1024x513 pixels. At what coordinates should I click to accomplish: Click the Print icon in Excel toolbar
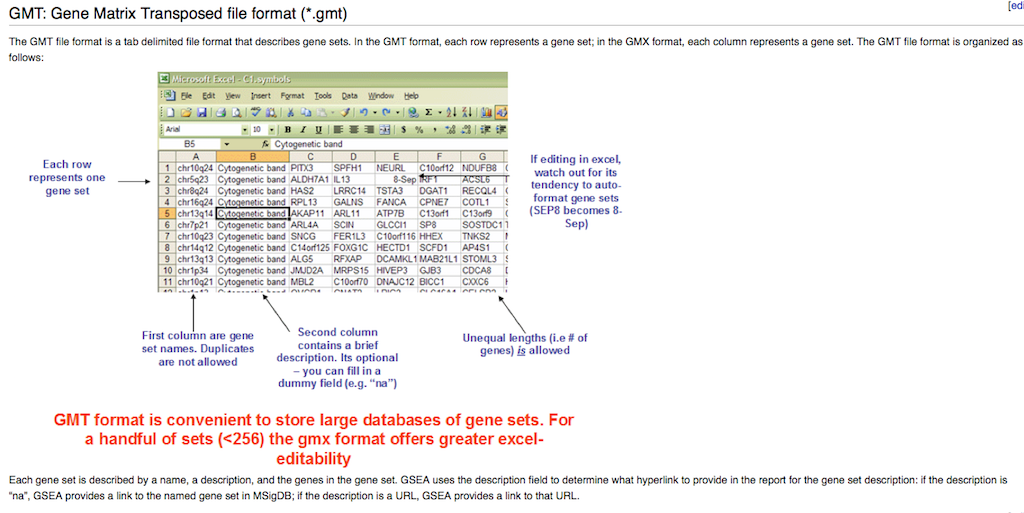[221, 113]
